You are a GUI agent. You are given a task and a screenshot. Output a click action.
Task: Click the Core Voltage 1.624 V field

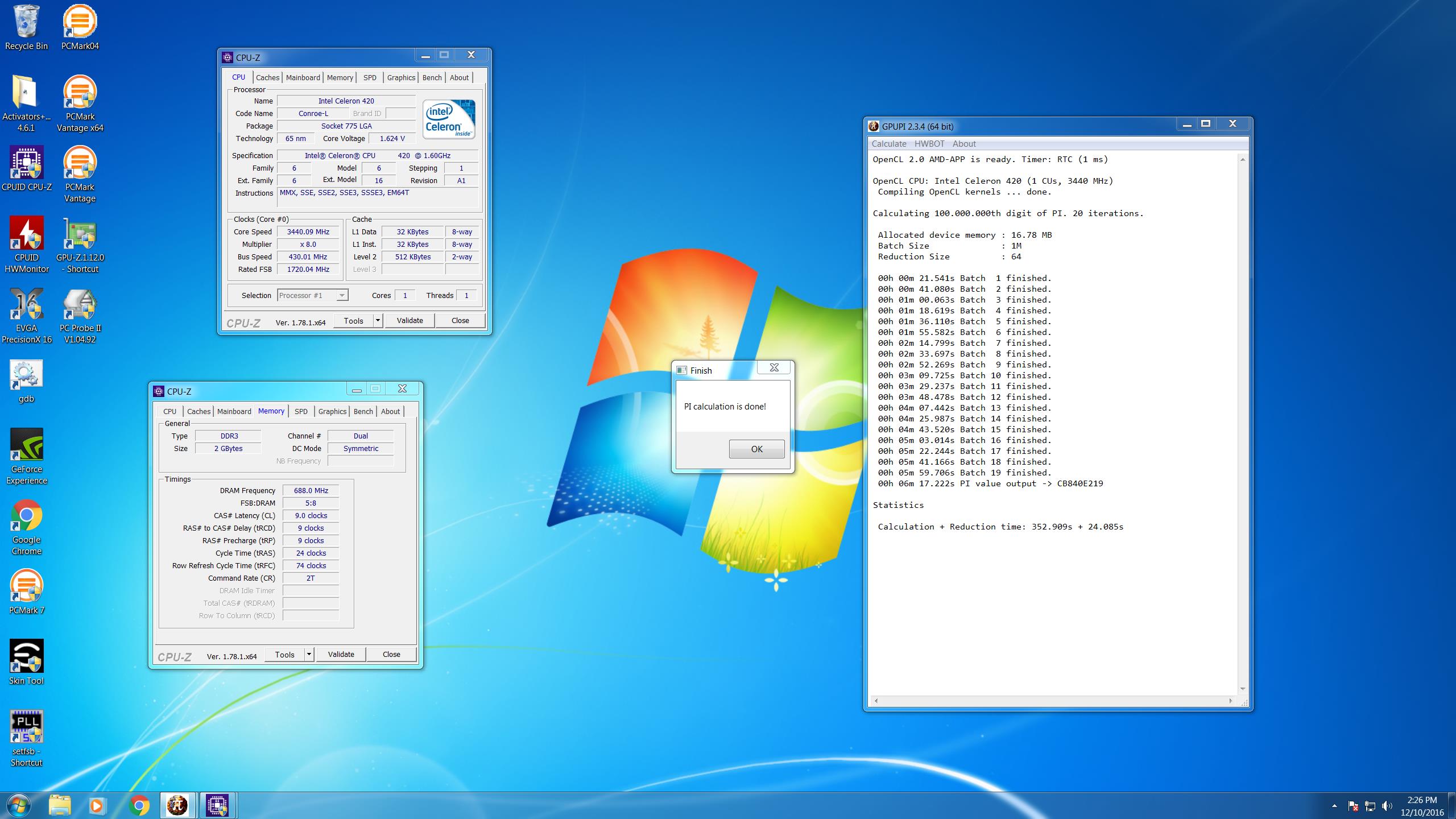click(392, 138)
